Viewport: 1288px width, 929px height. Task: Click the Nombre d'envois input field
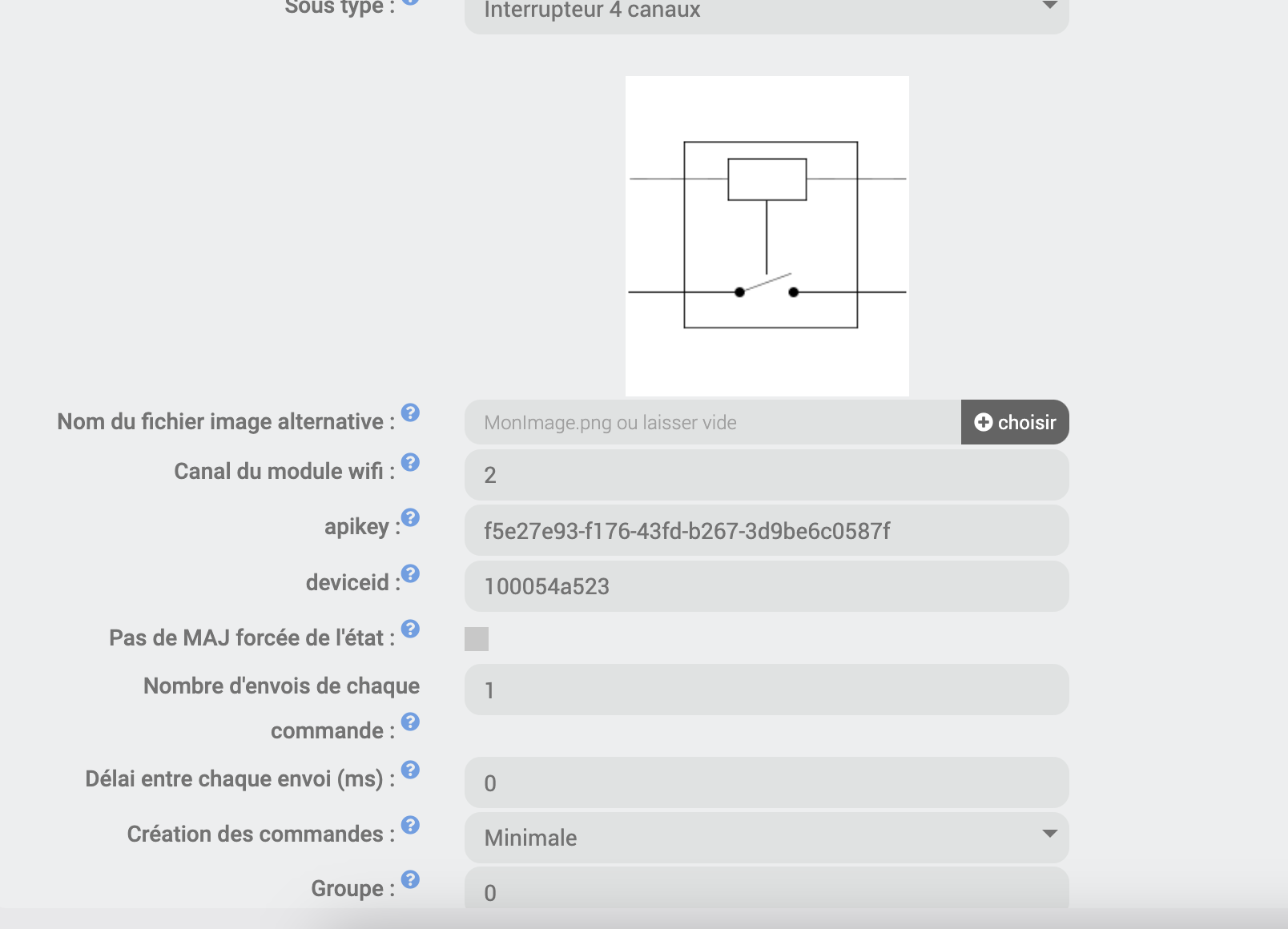click(766, 690)
